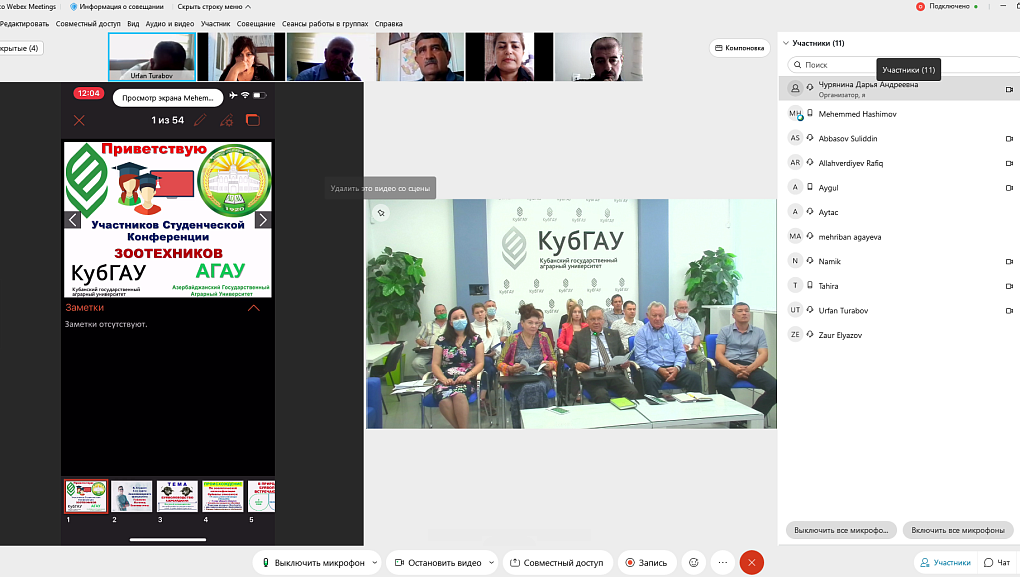The image size is (1020, 577).
Task: Close the shared presentation with red X
Action: (79, 120)
